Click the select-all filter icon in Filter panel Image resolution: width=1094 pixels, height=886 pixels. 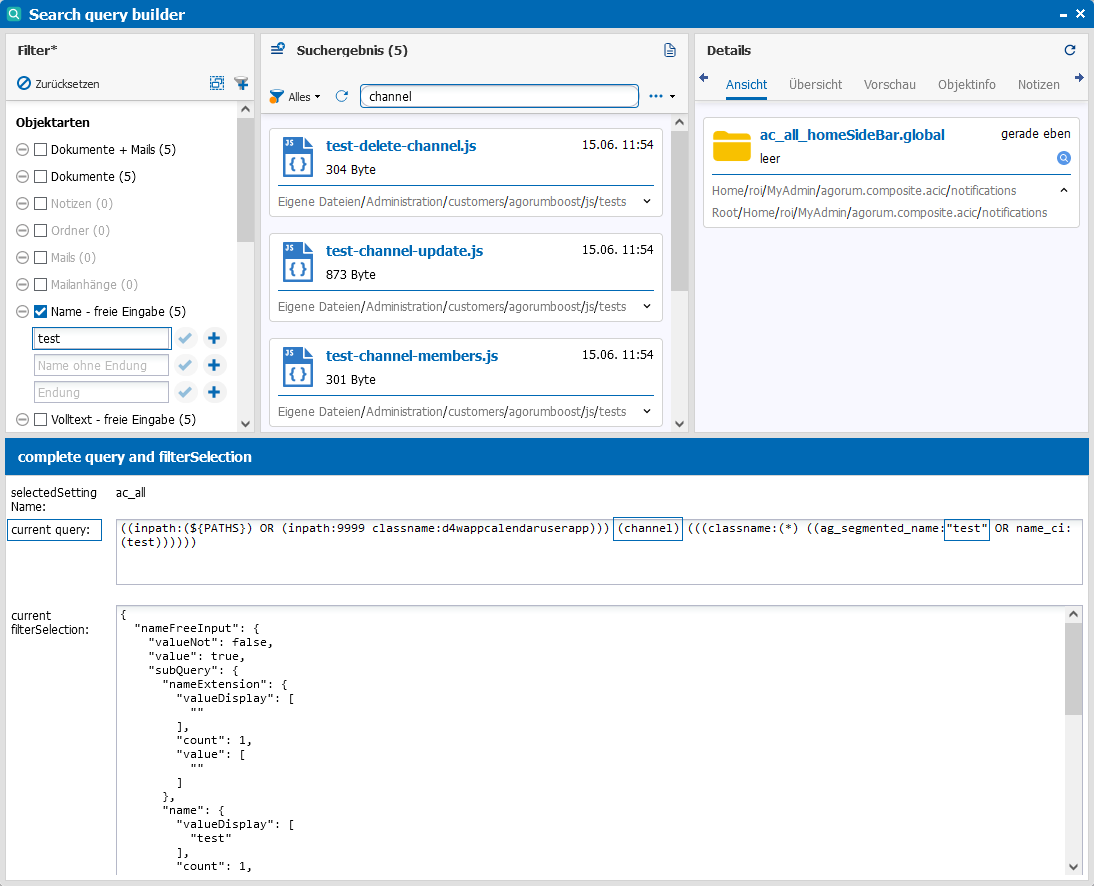tap(217, 84)
